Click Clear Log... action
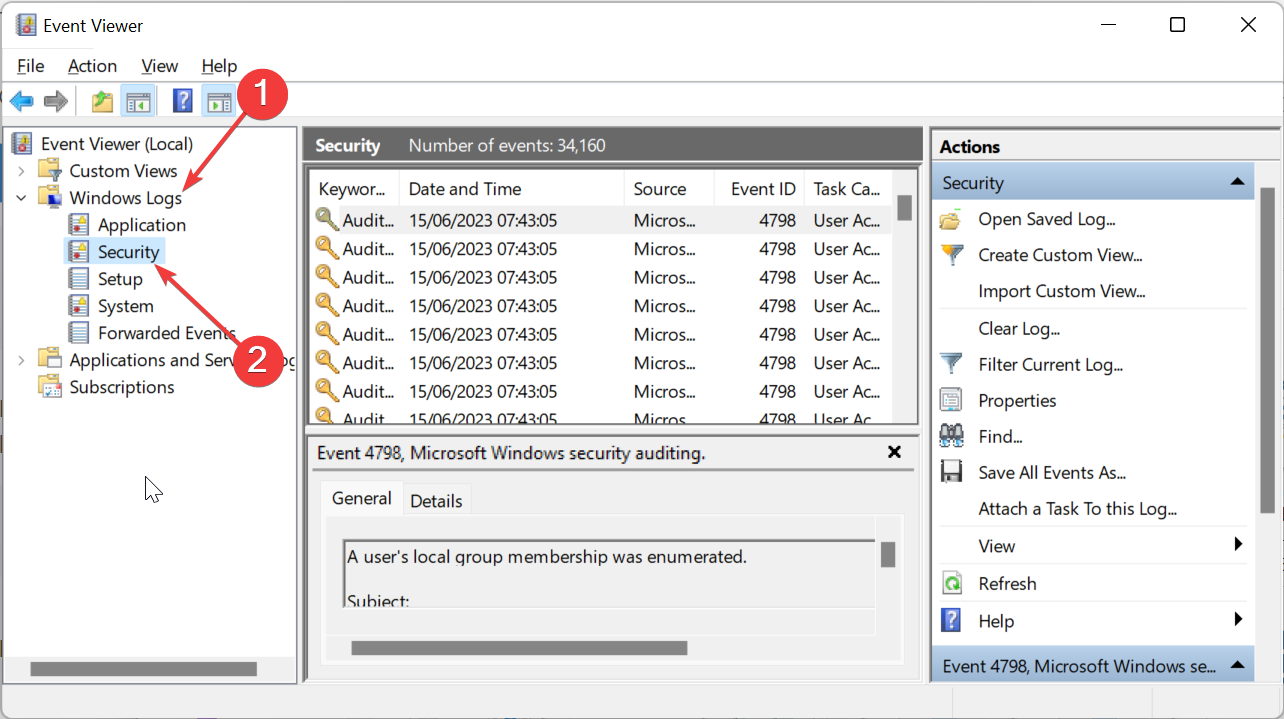Screen dimensions: 1284x719 [1019, 328]
